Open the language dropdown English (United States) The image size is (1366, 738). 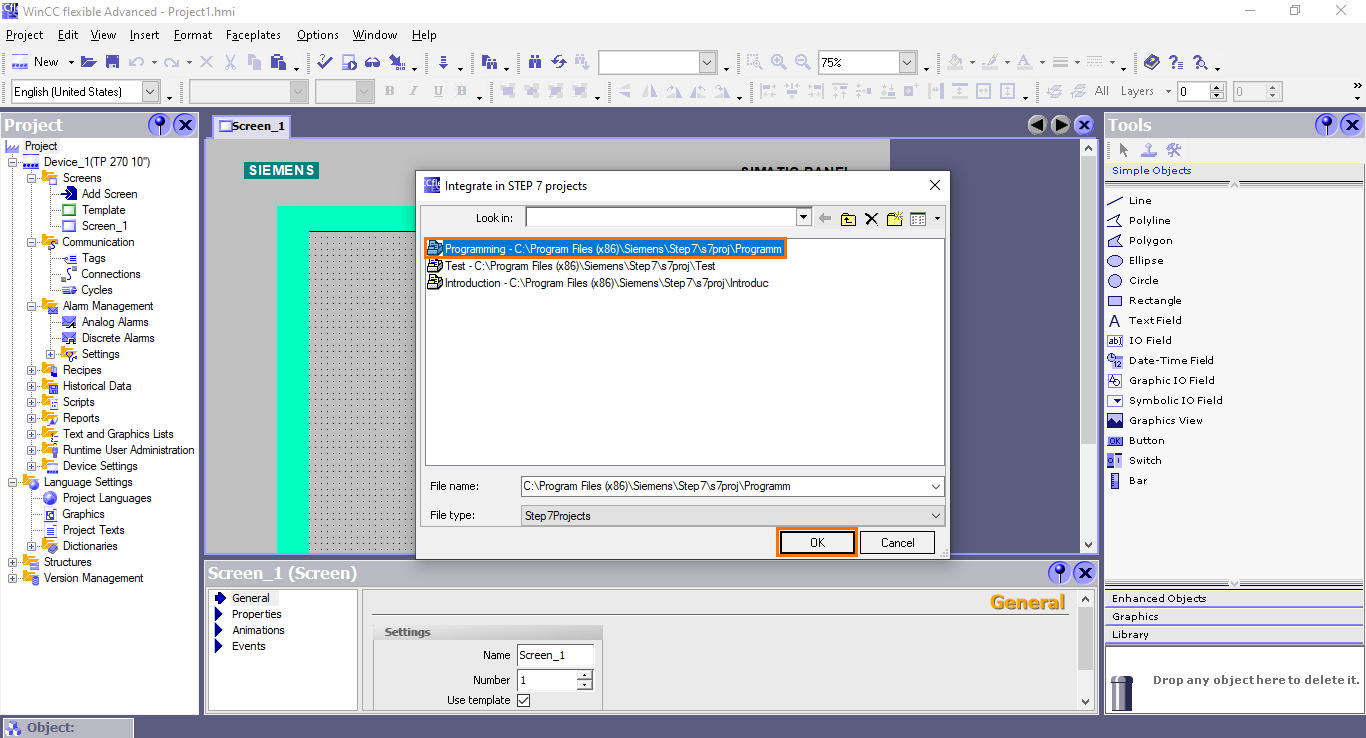(150, 91)
